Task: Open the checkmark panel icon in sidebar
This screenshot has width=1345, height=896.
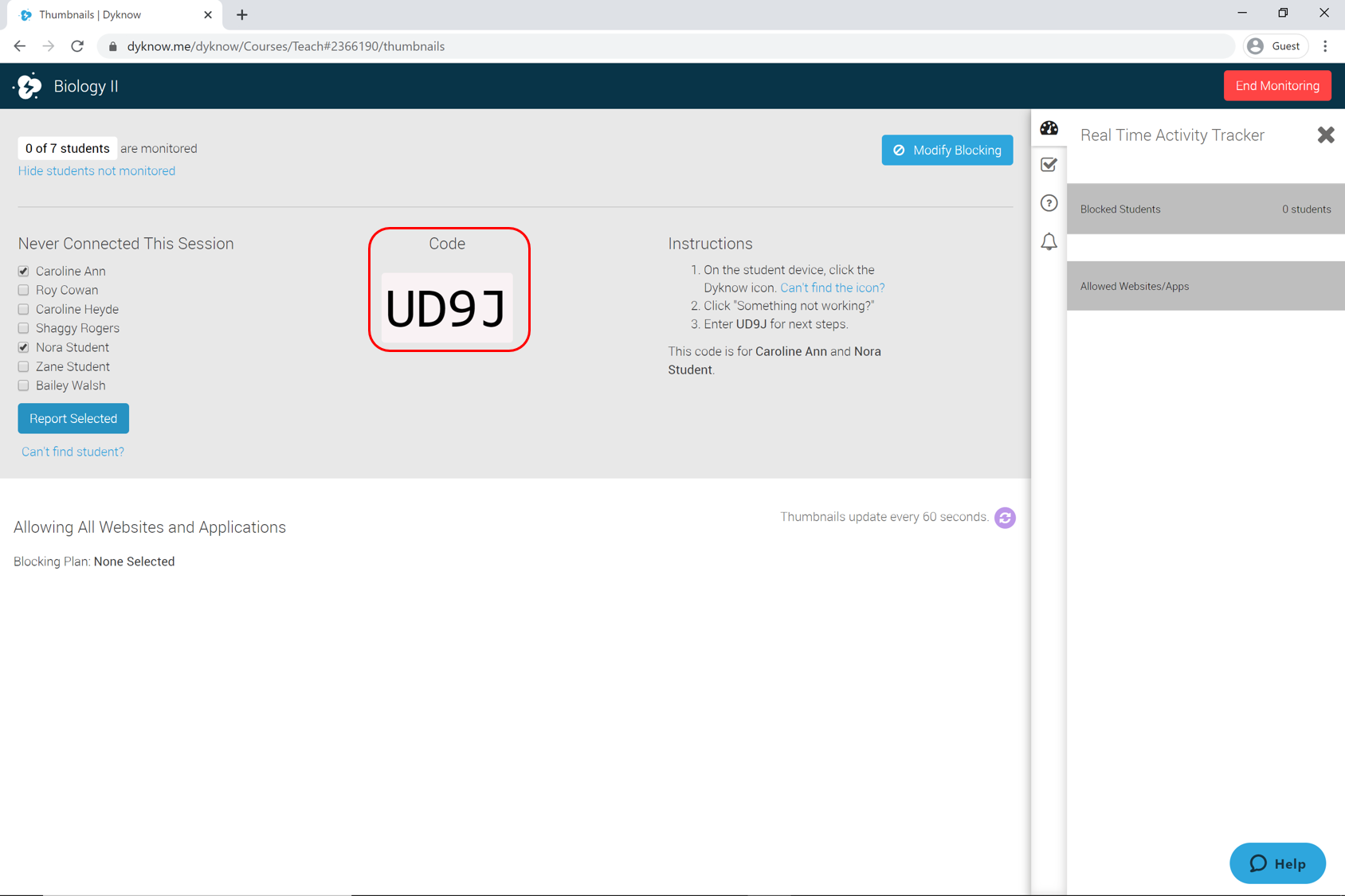Action: [x=1049, y=165]
